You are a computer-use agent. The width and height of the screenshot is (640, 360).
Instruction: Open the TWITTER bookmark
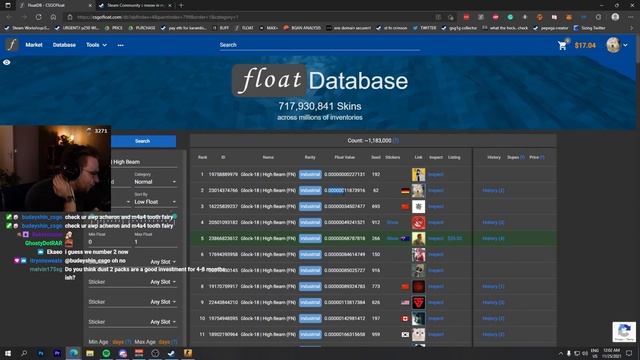pyautogui.click(x=424, y=28)
